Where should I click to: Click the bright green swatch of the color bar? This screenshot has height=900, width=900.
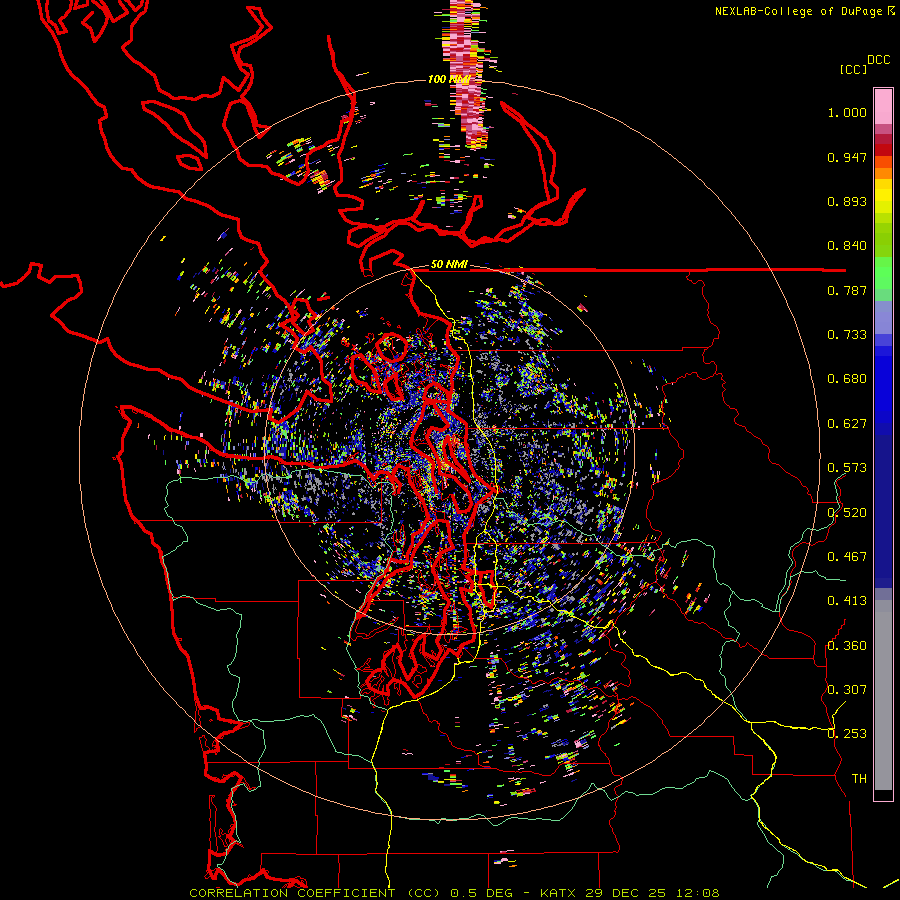pos(883,273)
